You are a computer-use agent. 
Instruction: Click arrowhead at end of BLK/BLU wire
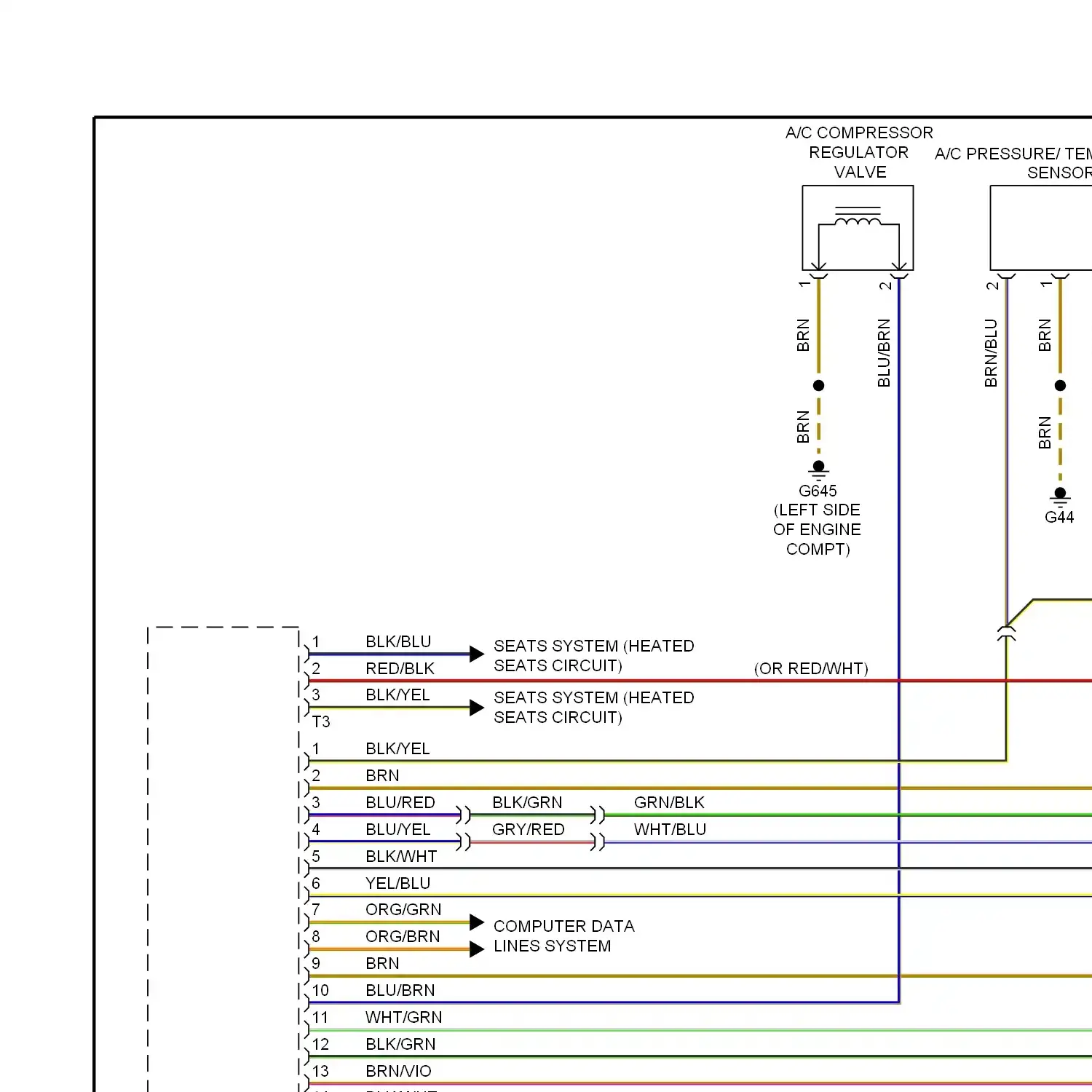point(477,654)
